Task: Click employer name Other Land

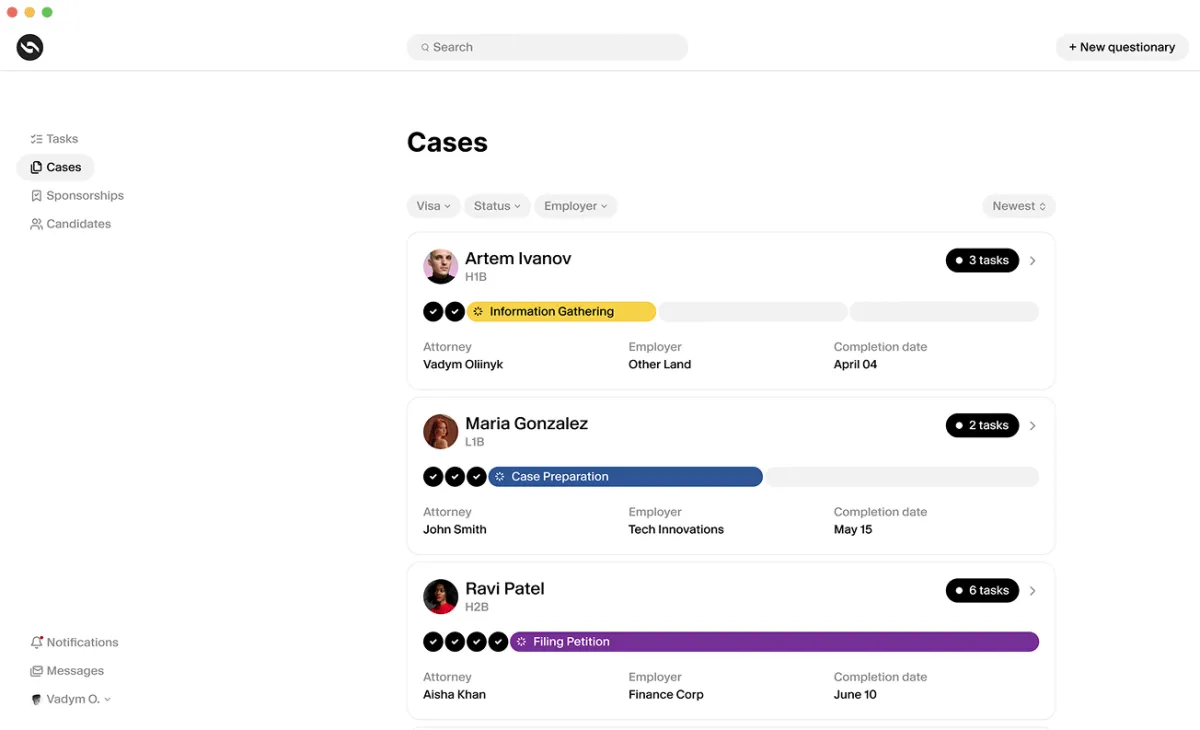Action: pos(660,365)
